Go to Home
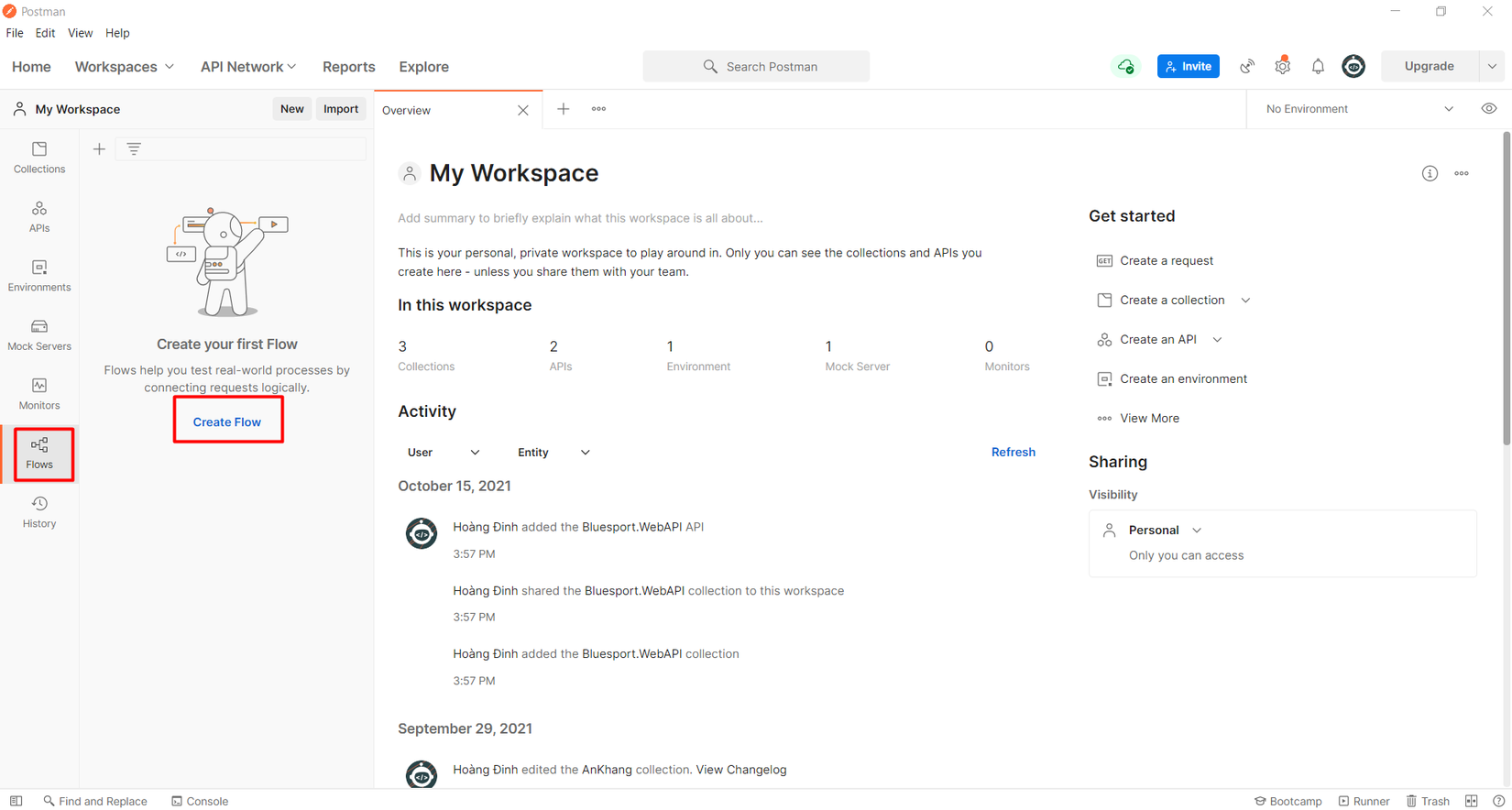This screenshot has height=810, width=1512. pyautogui.click(x=31, y=67)
